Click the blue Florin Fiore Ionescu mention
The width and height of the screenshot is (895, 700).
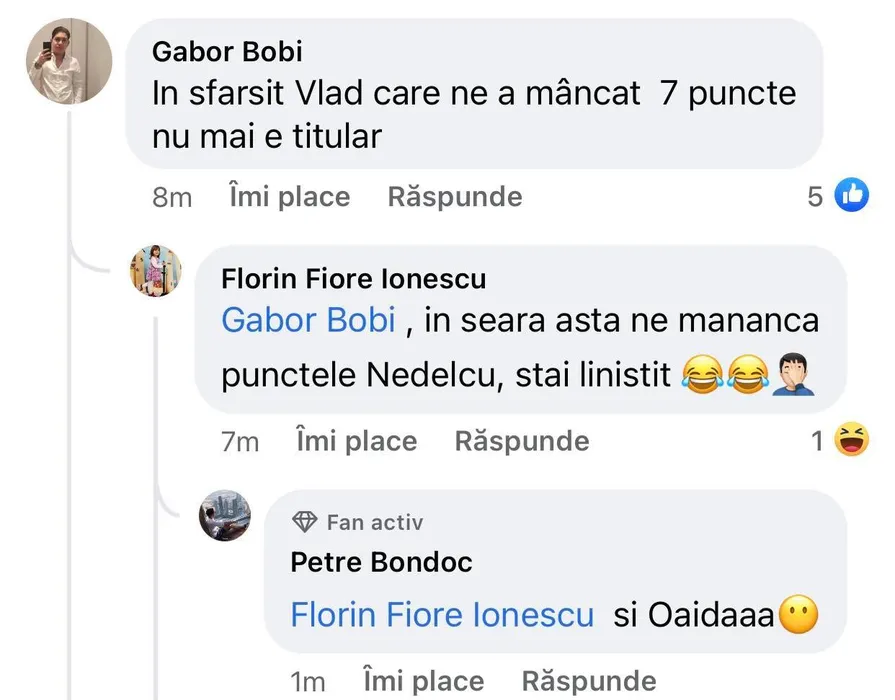[441, 615]
